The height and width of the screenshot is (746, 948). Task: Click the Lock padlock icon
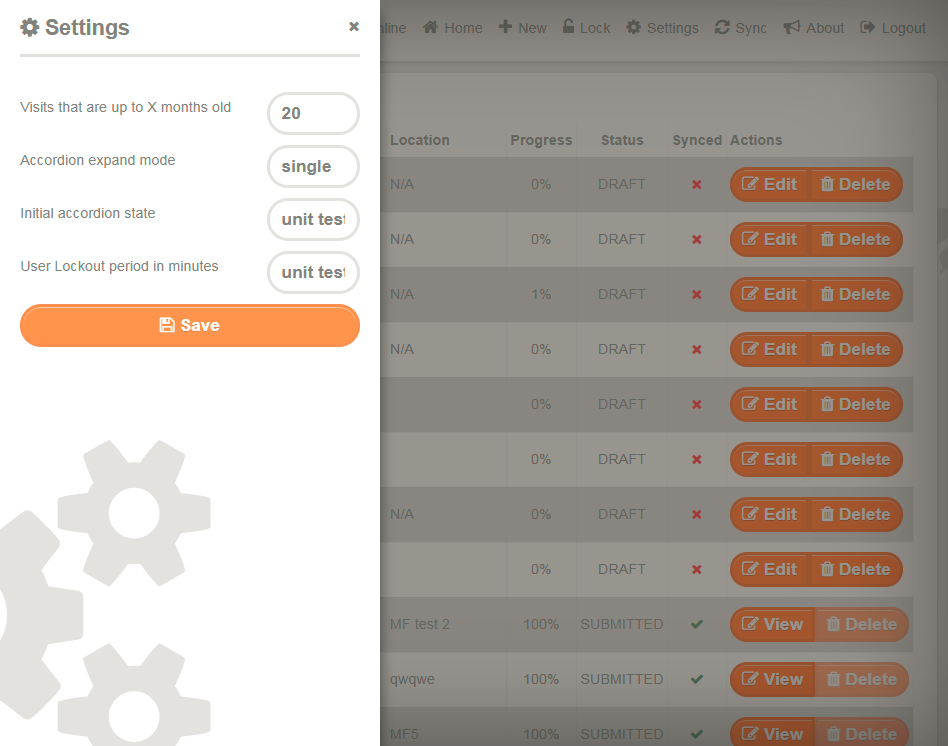[568, 27]
